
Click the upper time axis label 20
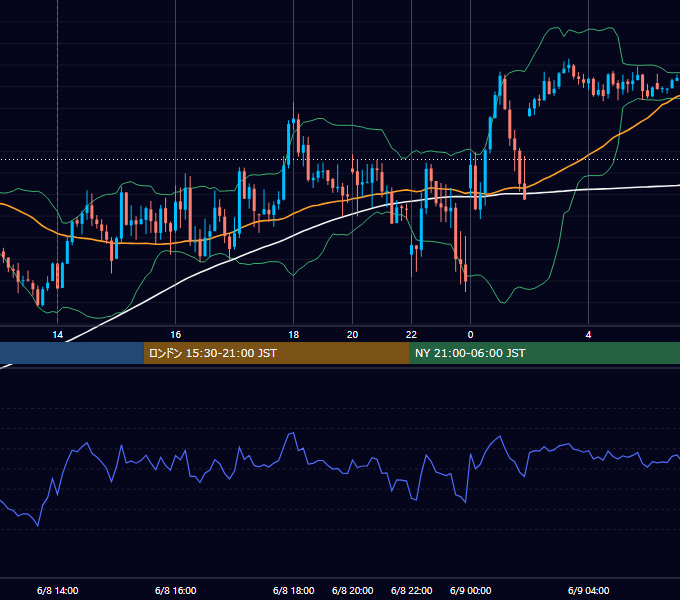pos(353,335)
